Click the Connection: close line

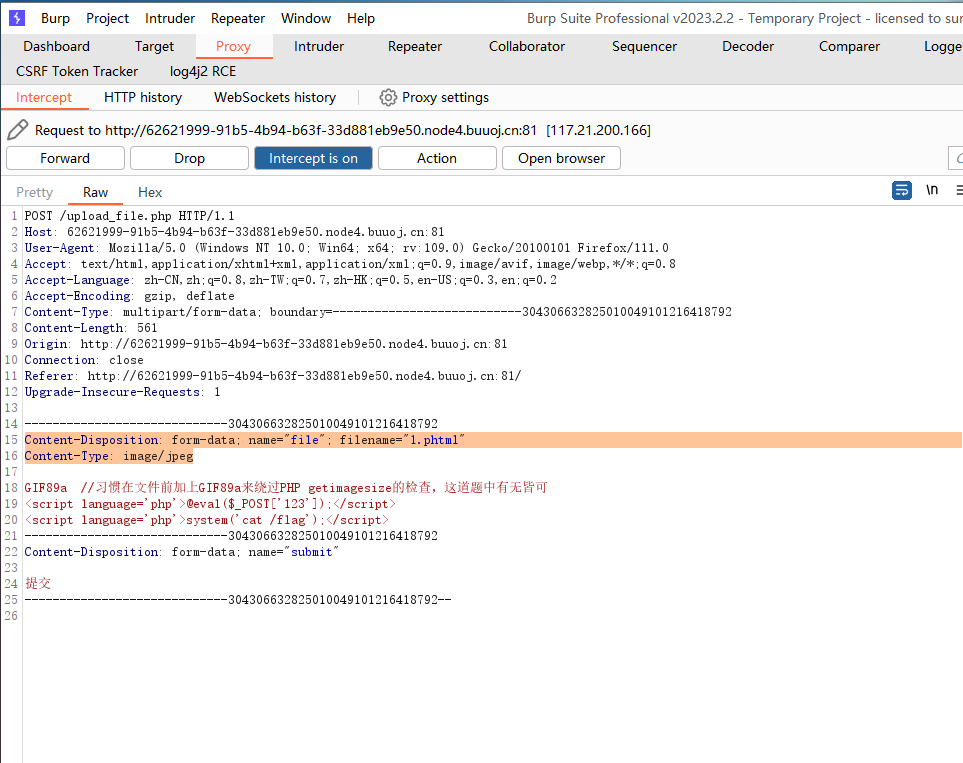coord(84,359)
